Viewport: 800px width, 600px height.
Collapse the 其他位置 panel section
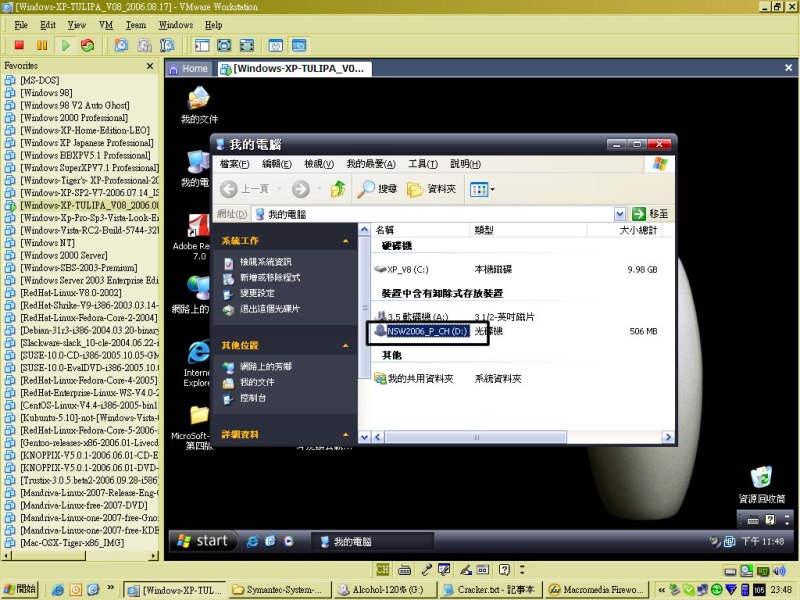pos(346,345)
